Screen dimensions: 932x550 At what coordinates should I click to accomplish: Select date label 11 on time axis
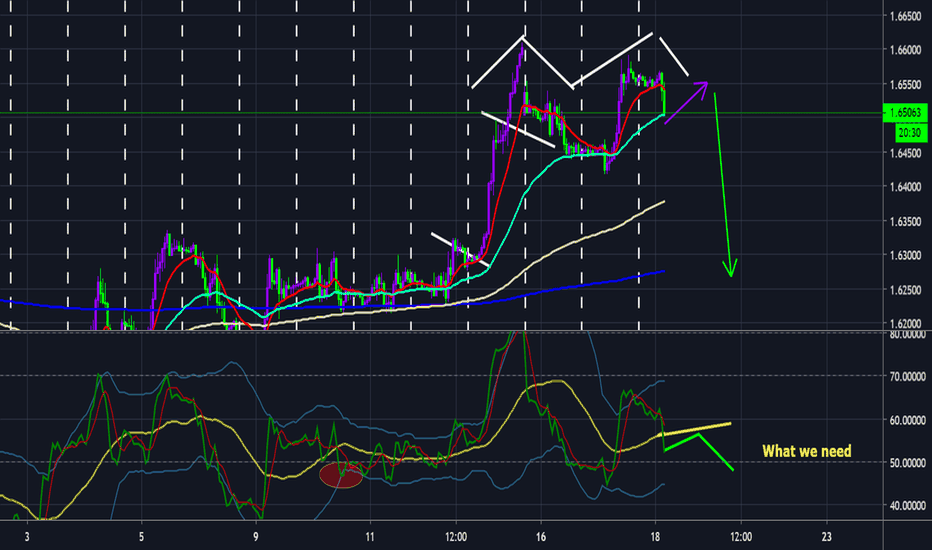pyautogui.click(x=370, y=537)
